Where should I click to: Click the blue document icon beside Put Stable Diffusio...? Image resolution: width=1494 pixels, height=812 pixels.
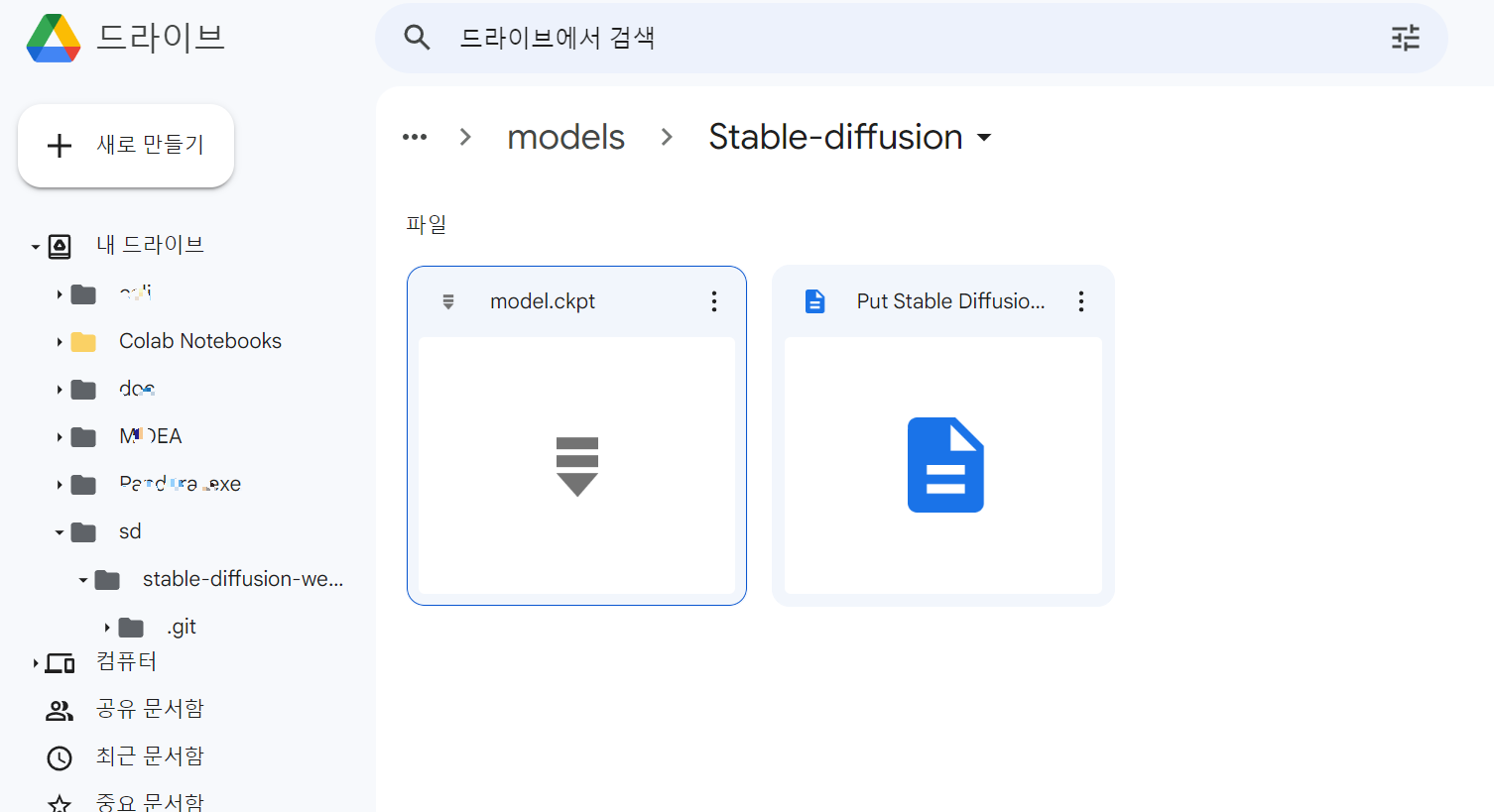(x=814, y=301)
